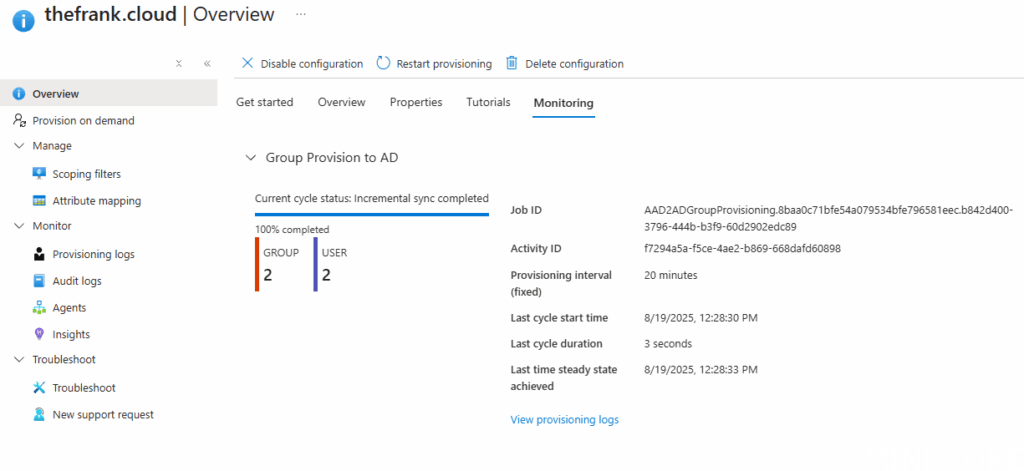Click the Attribute mapping icon
The width and height of the screenshot is (1024, 471).
pyautogui.click(x=39, y=201)
